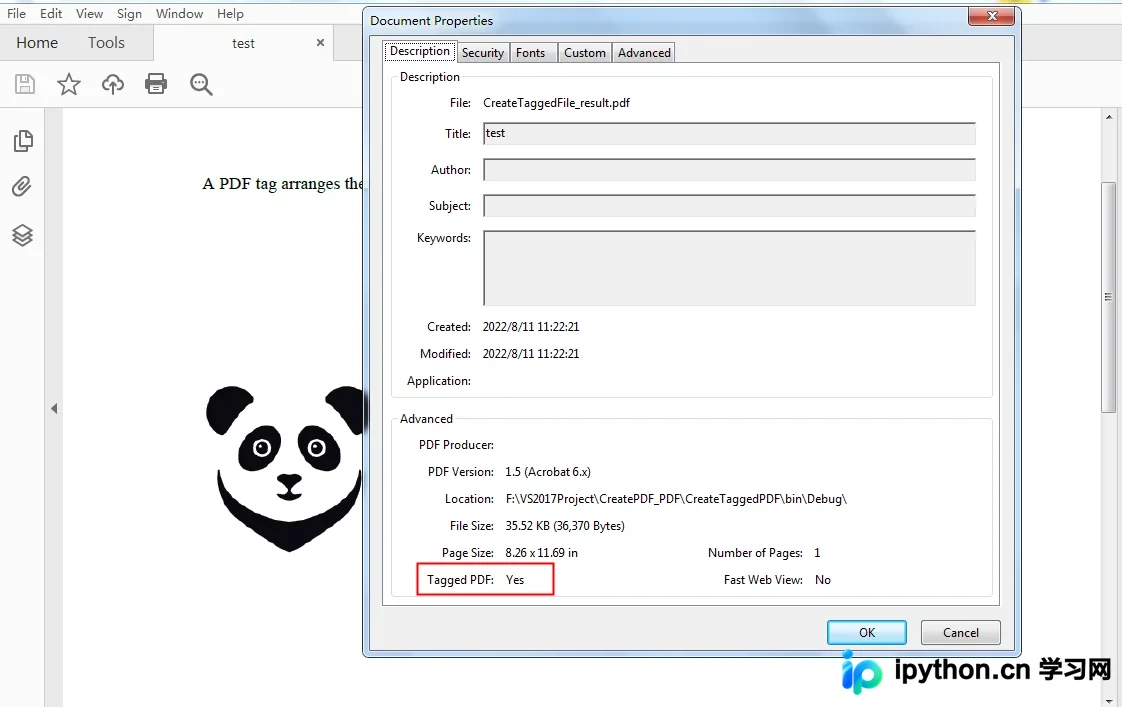Switch to the Tools tab
The height and width of the screenshot is (707, 1122).
[107, 43]
